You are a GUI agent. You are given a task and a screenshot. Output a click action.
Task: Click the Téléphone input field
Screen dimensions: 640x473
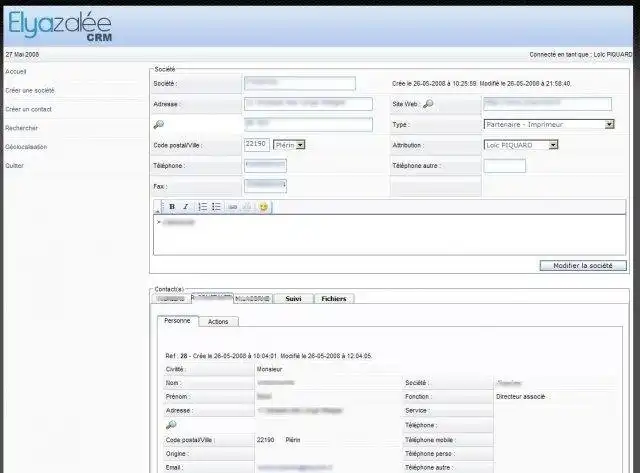265,165
